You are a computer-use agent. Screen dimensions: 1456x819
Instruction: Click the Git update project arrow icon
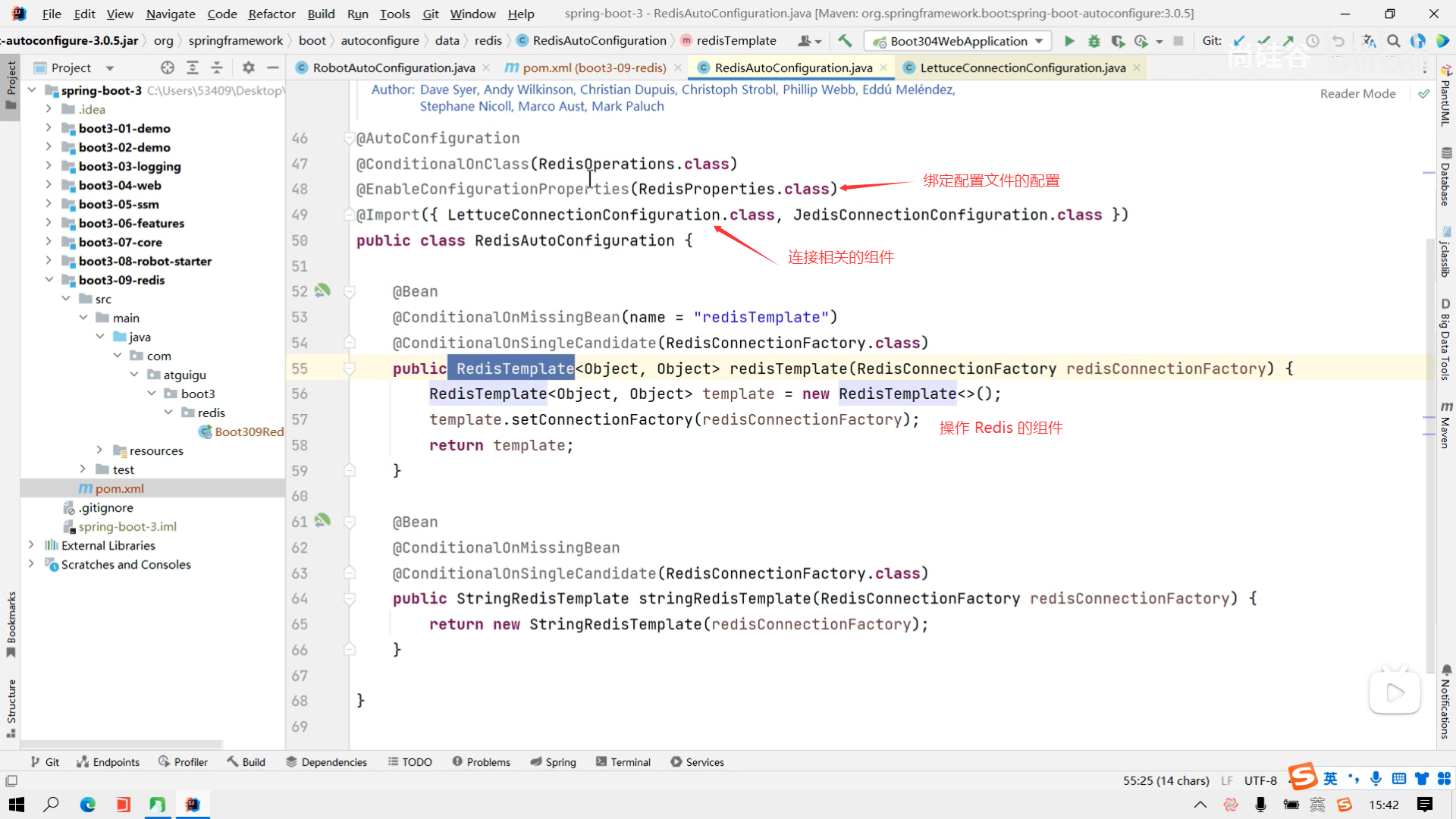1239,41
